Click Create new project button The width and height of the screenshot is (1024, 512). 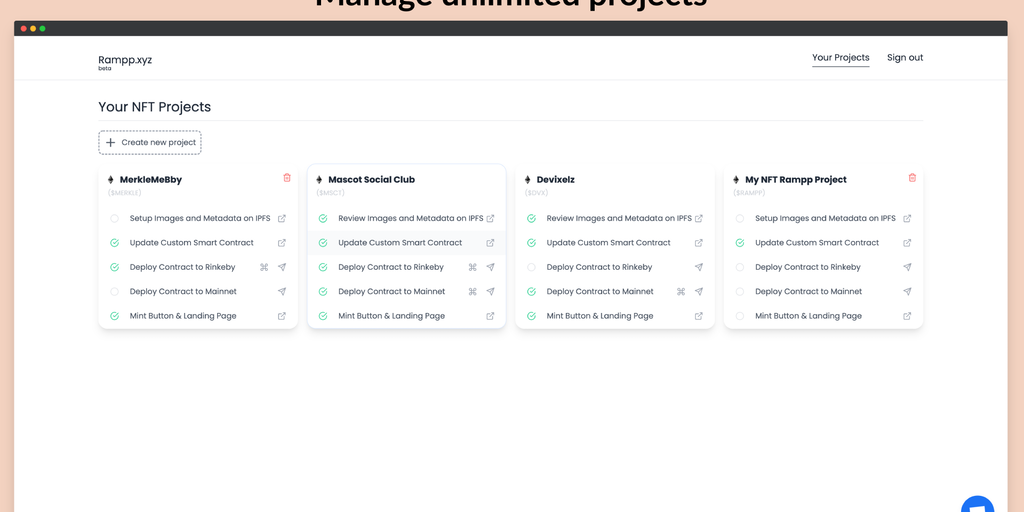click(x=150, y=143)
